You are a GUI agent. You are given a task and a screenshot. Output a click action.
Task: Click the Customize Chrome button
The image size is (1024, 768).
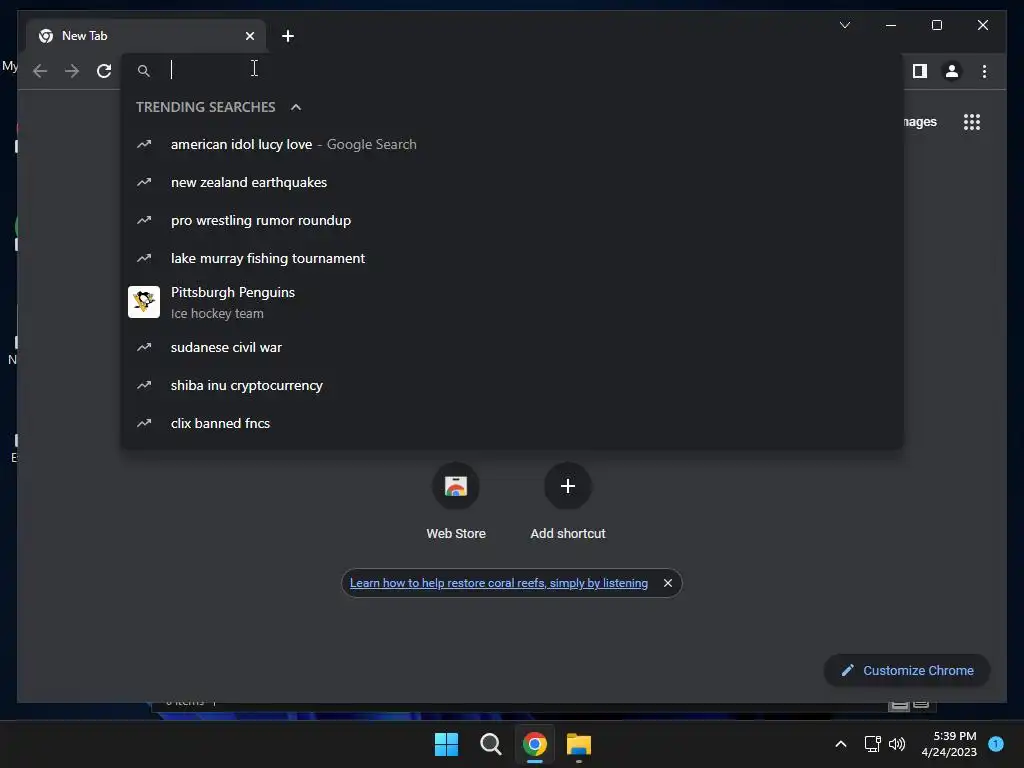pyautogui.click(x=907, y=671)
